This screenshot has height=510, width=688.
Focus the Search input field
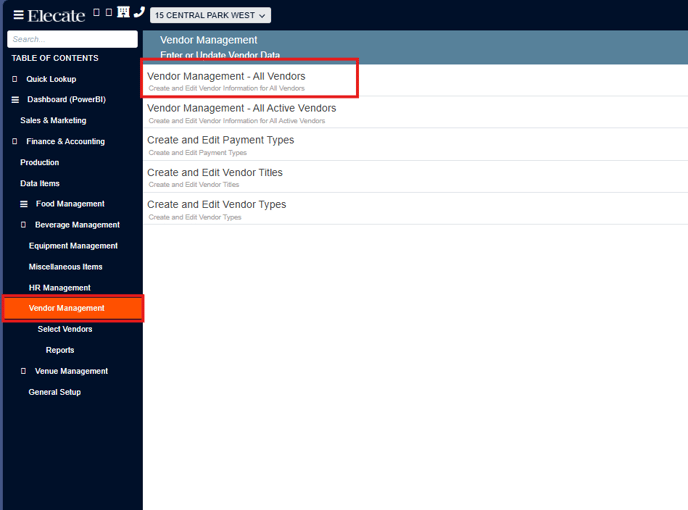[72, 39]
